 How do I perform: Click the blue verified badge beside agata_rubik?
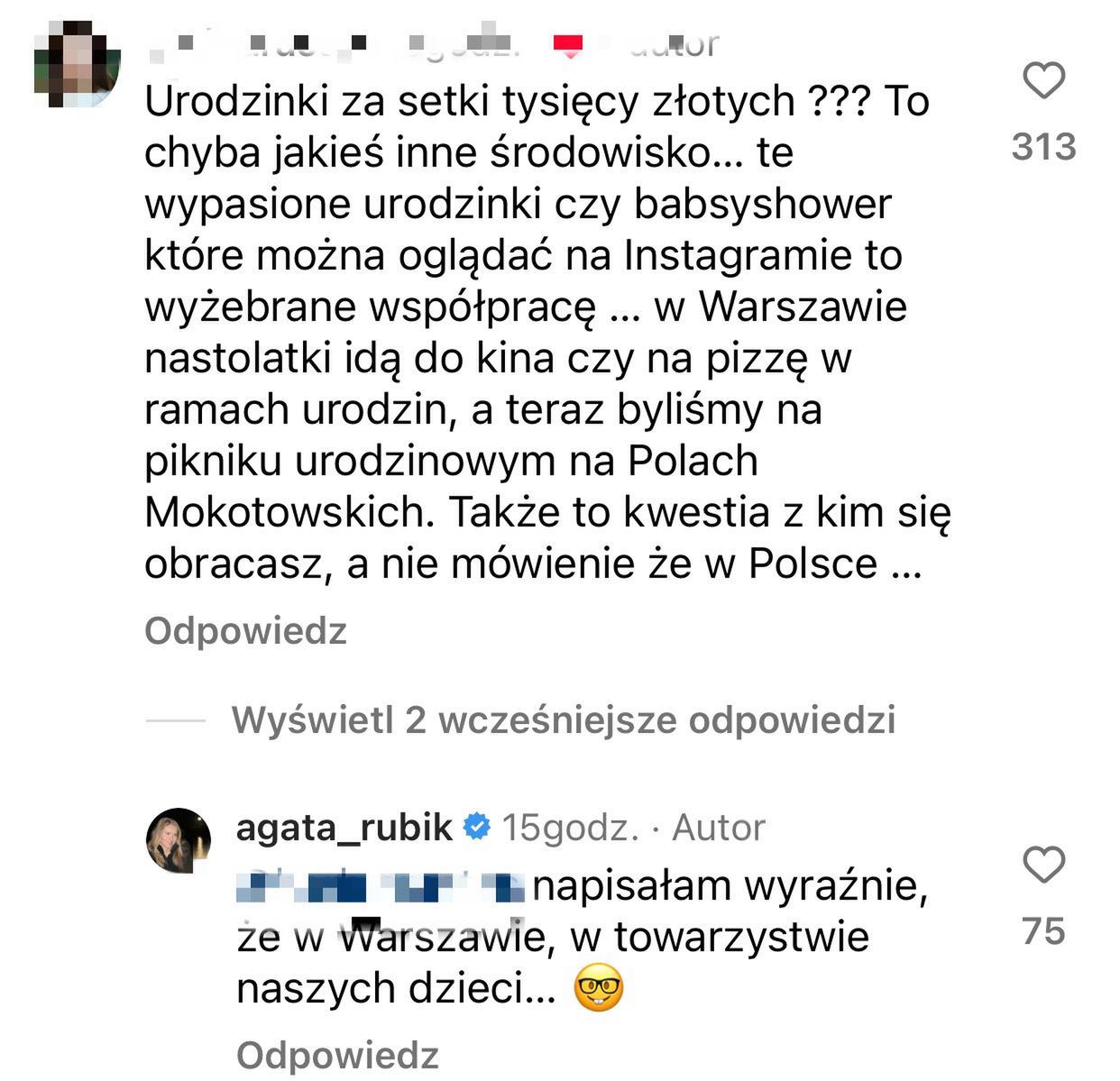[476, 827]
